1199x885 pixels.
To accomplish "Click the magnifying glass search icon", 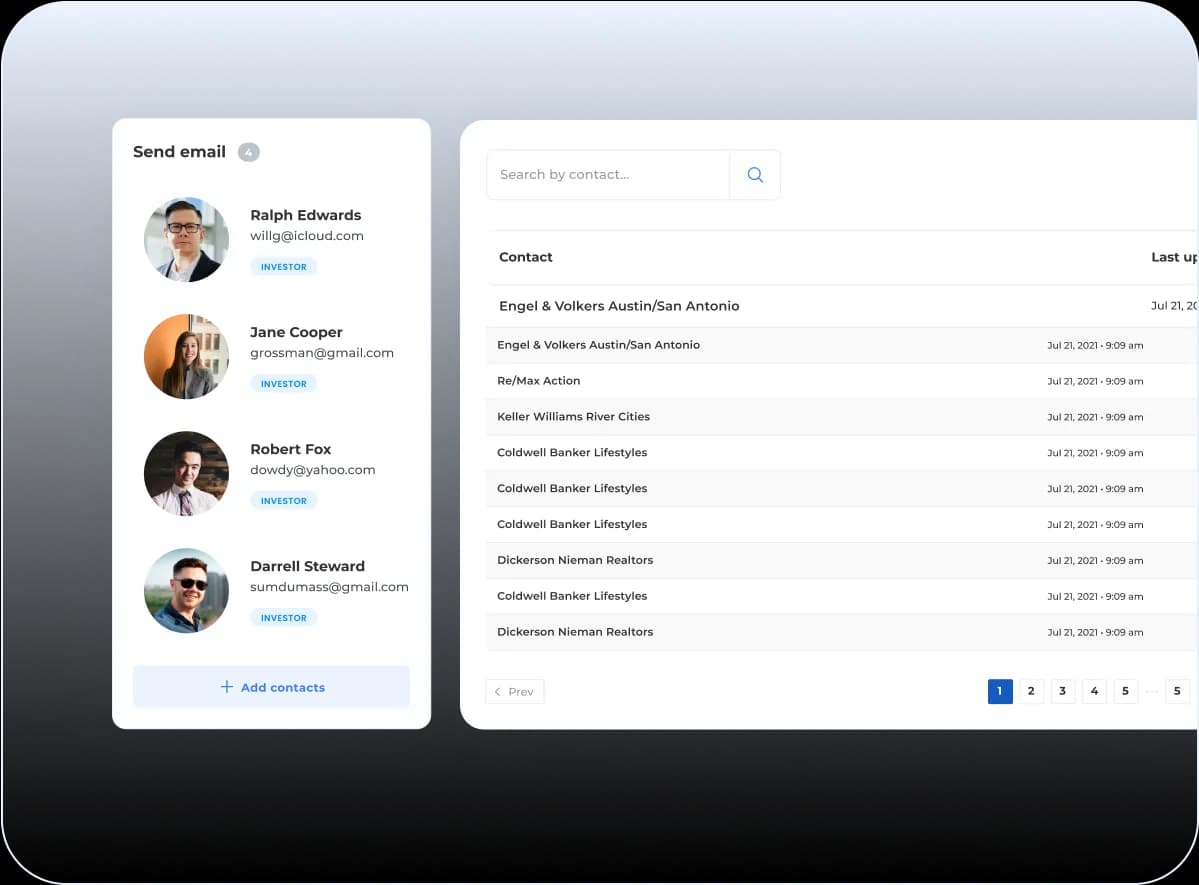I will pos(755,175).
